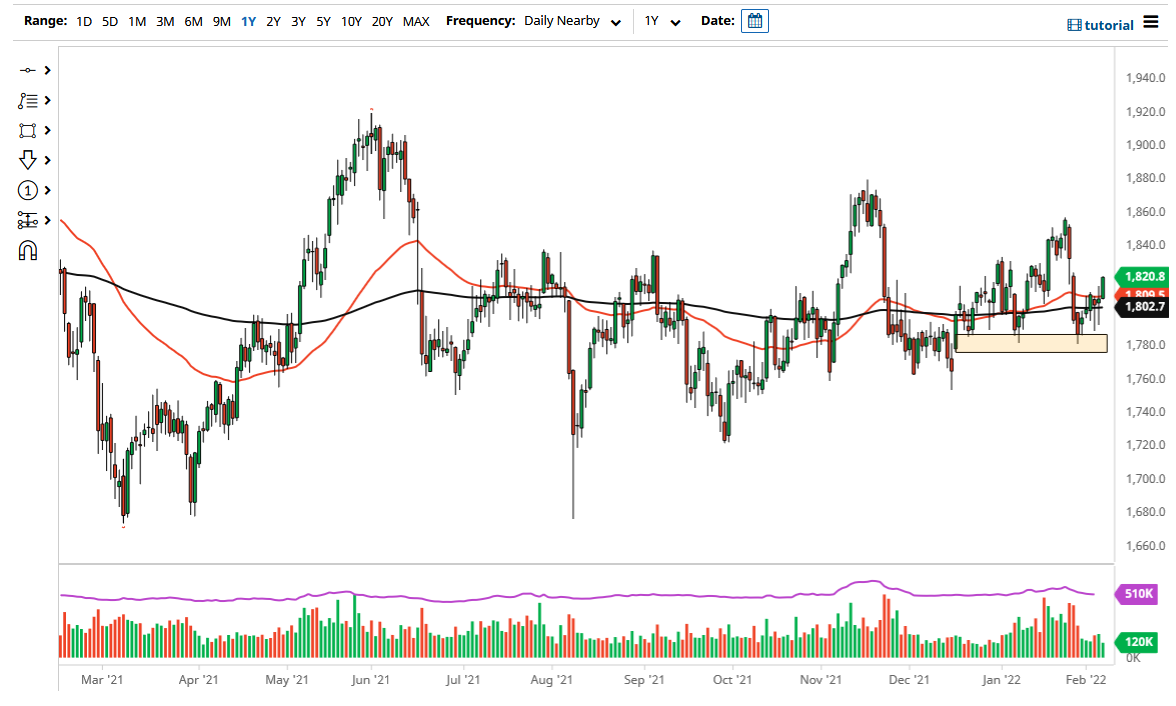Screen dimensions: 1176x706
Task: Set range to MAX
Action: [x=416, y=22]
